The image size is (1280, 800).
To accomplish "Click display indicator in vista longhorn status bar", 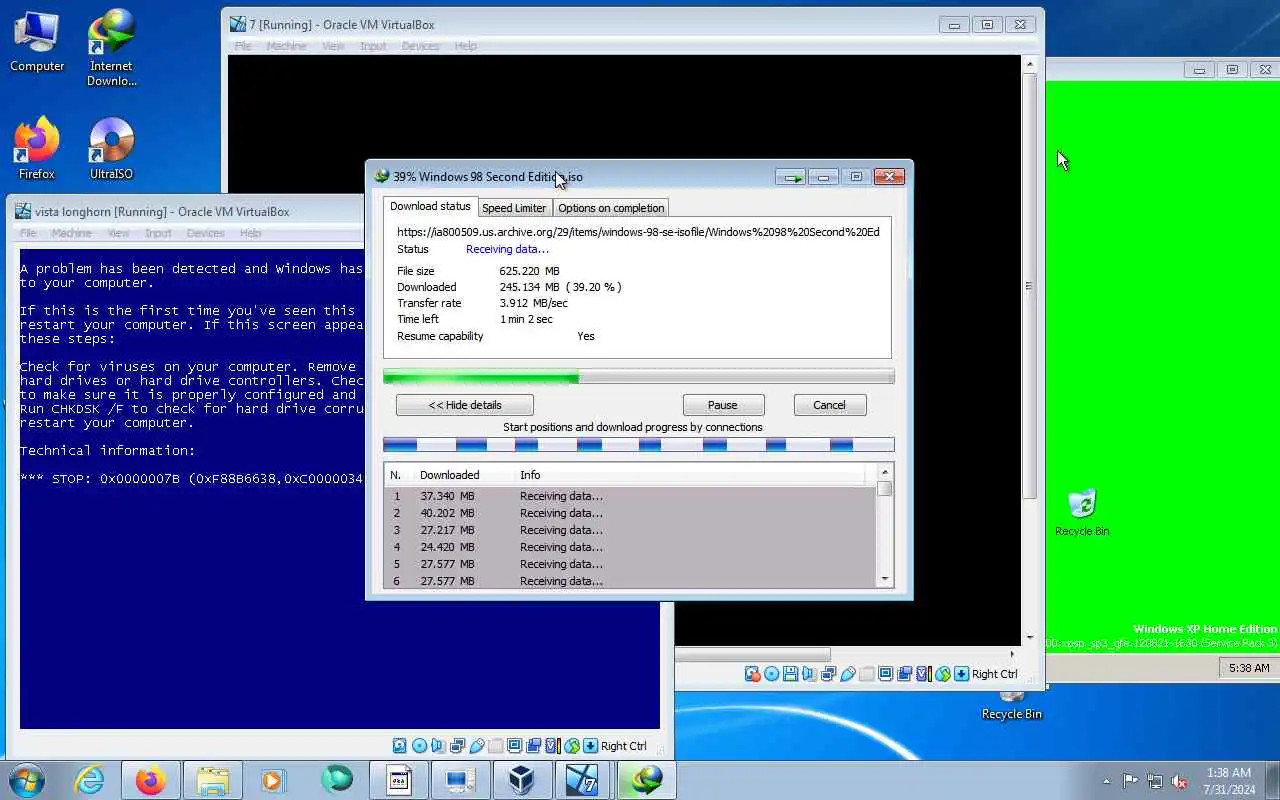I will coord(514,746).
